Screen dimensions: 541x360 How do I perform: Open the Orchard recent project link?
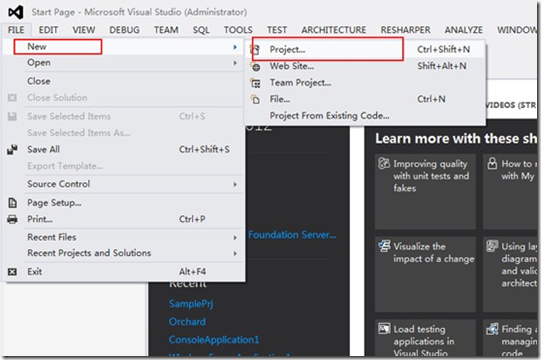187,322
